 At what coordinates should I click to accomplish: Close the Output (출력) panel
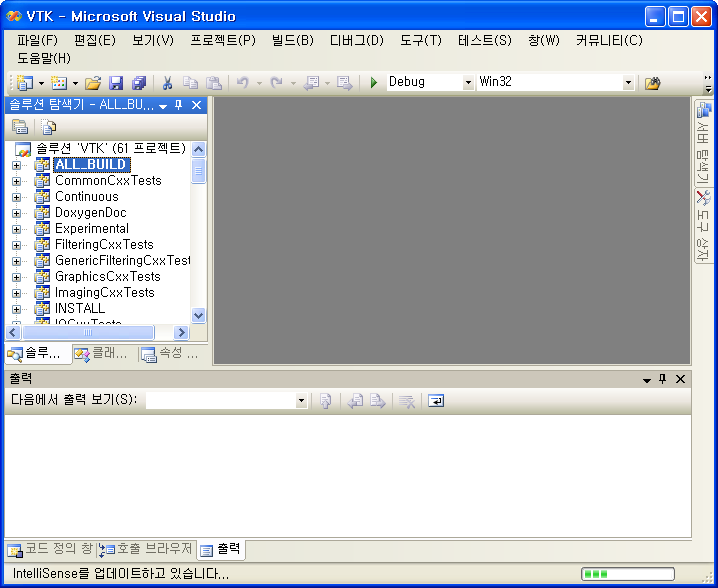680,379
